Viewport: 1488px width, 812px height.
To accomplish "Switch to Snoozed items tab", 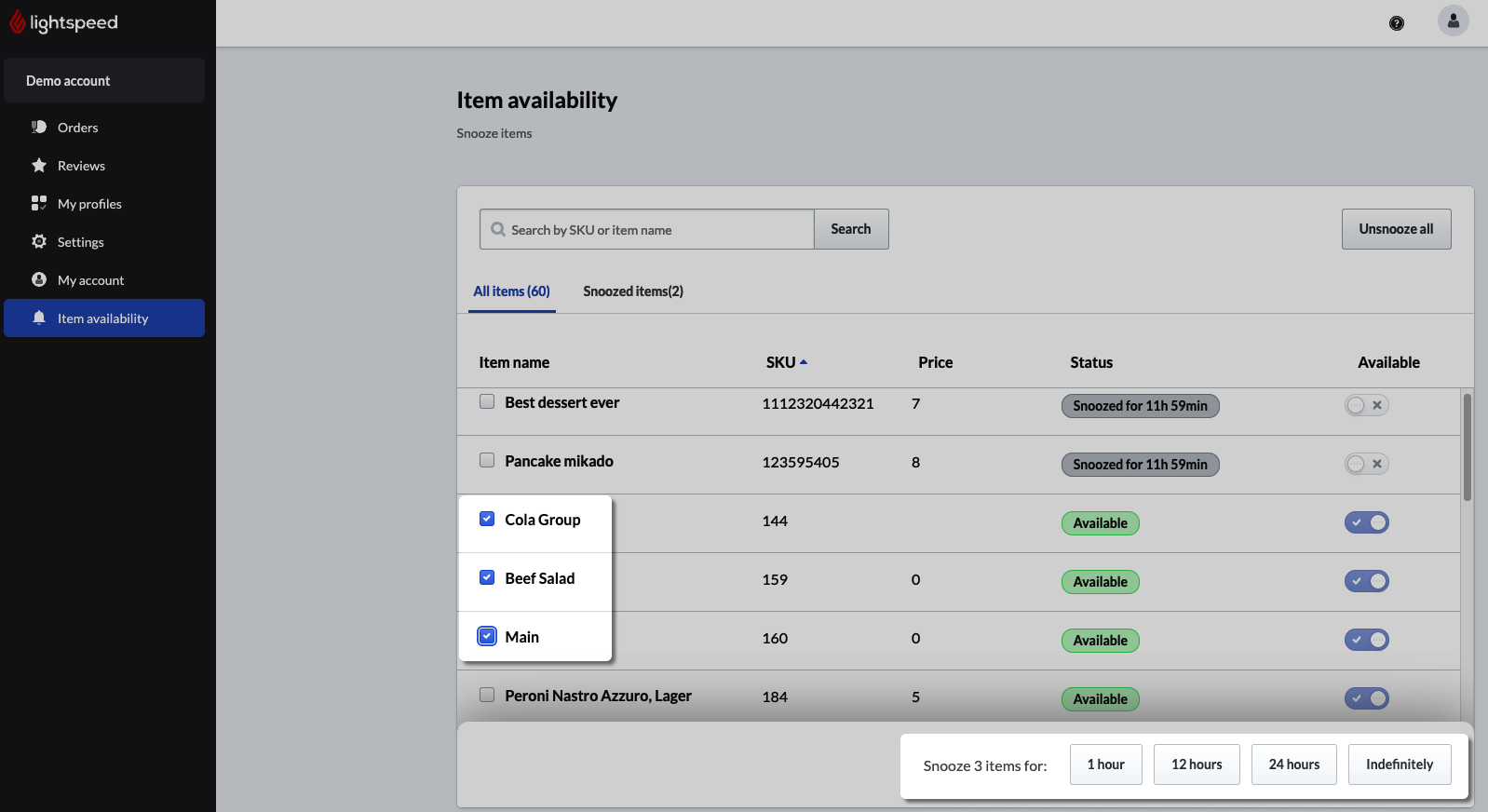I will click(632, 291).
